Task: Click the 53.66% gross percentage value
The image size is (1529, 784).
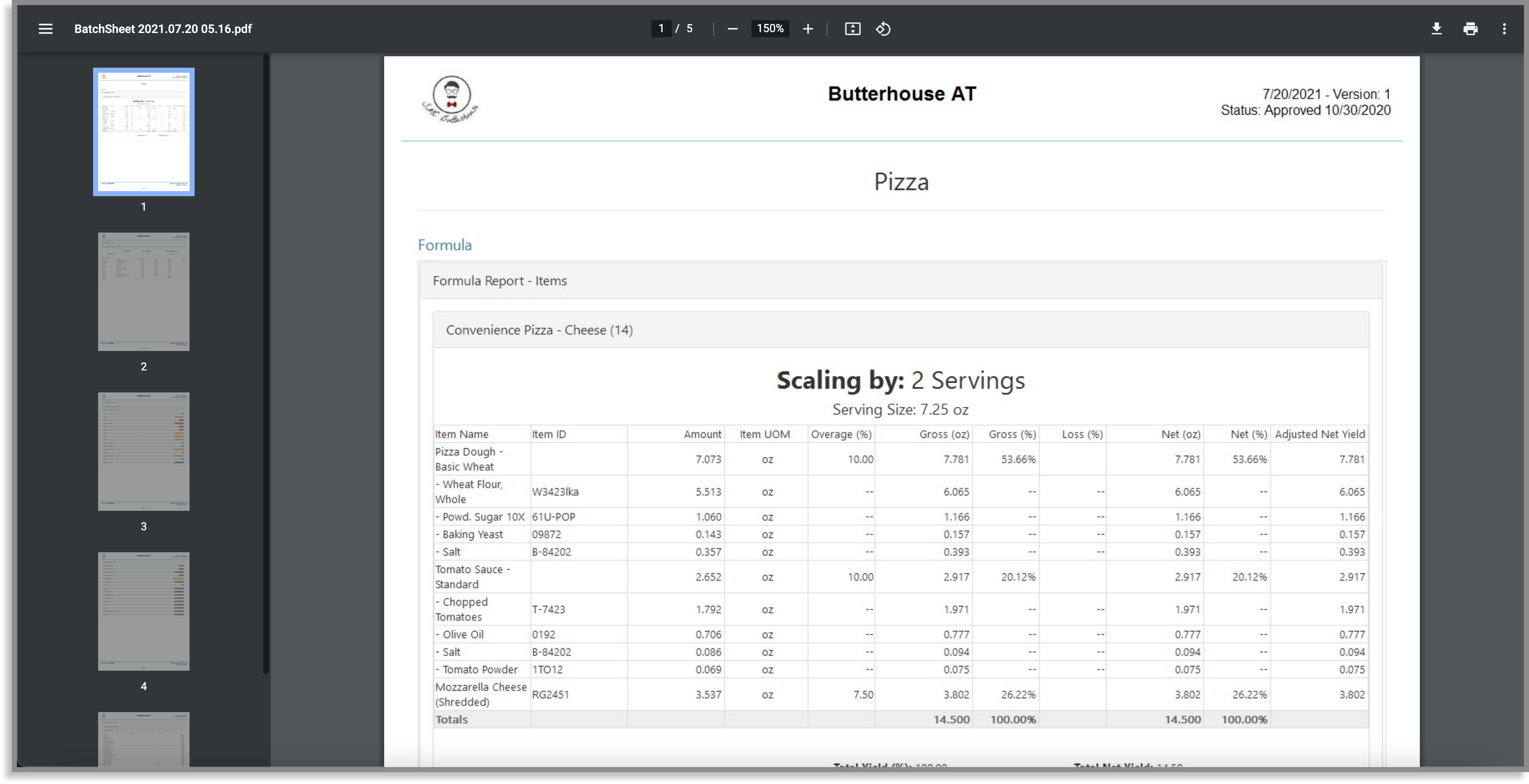Action: click(1018, 459)
